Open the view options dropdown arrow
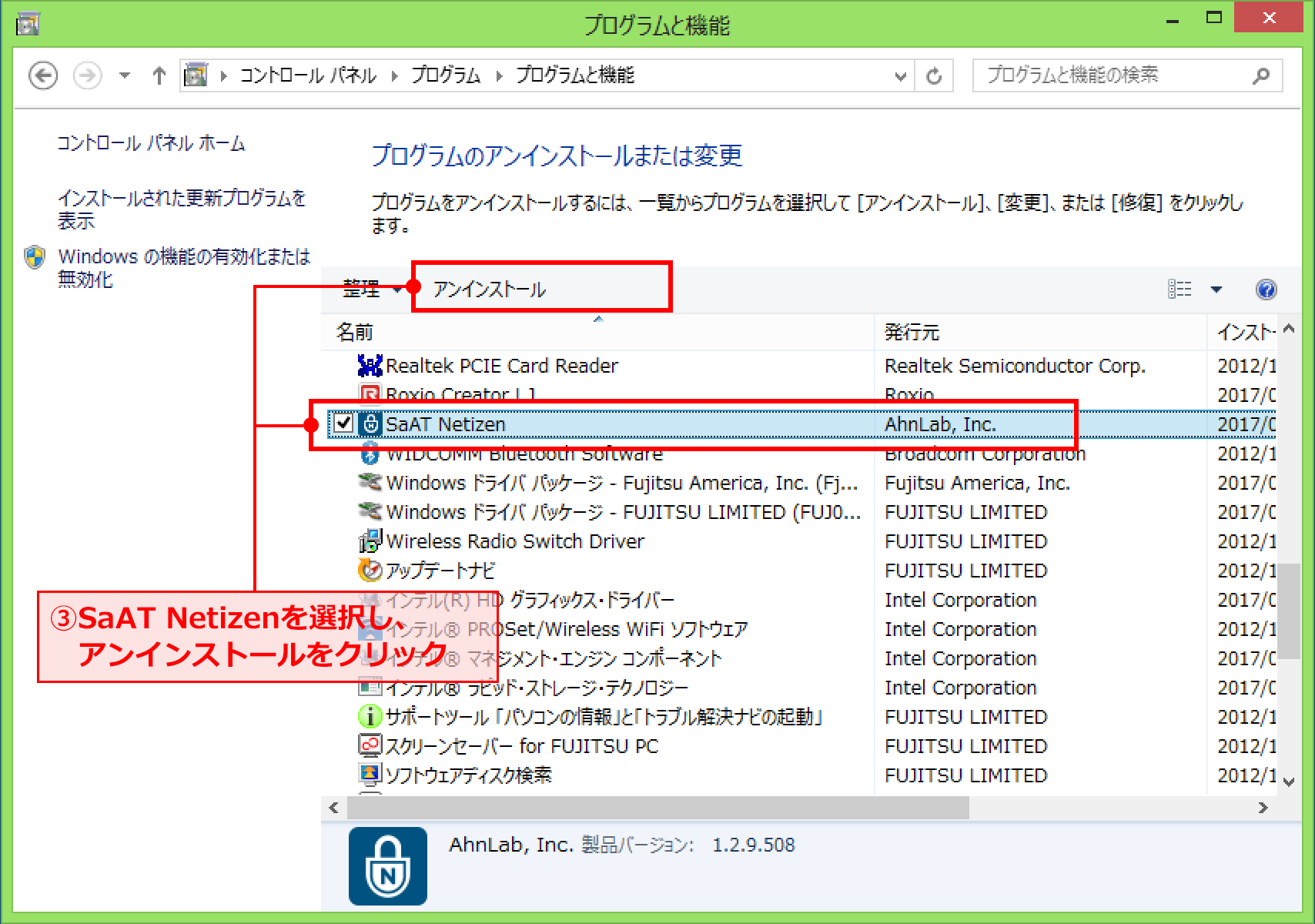The width and height of the screenshot is (1315, 924). pos(1216,290)
